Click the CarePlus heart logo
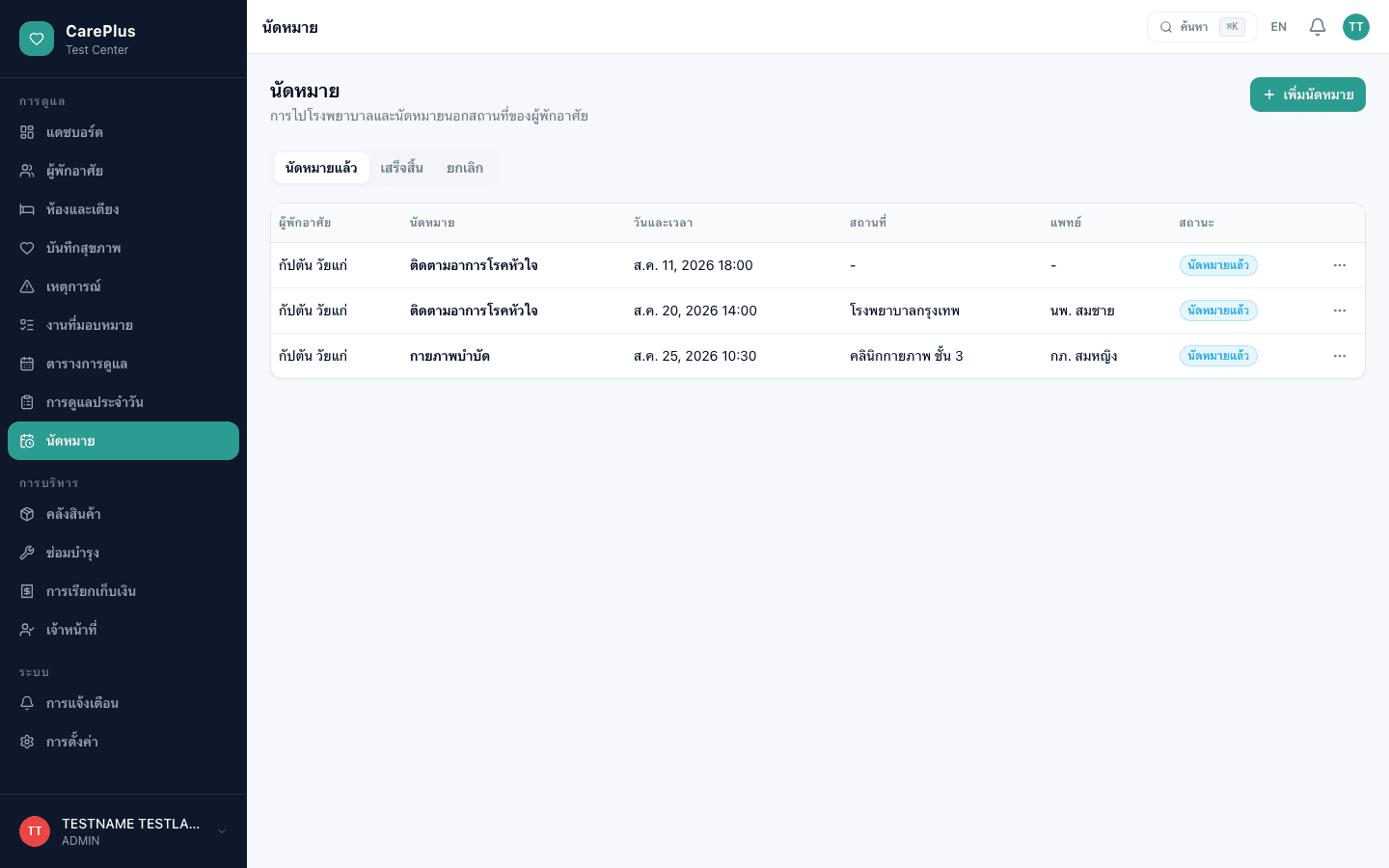Image resolution: width=1389 pixels, height=868 pixels. coord(37,39)
